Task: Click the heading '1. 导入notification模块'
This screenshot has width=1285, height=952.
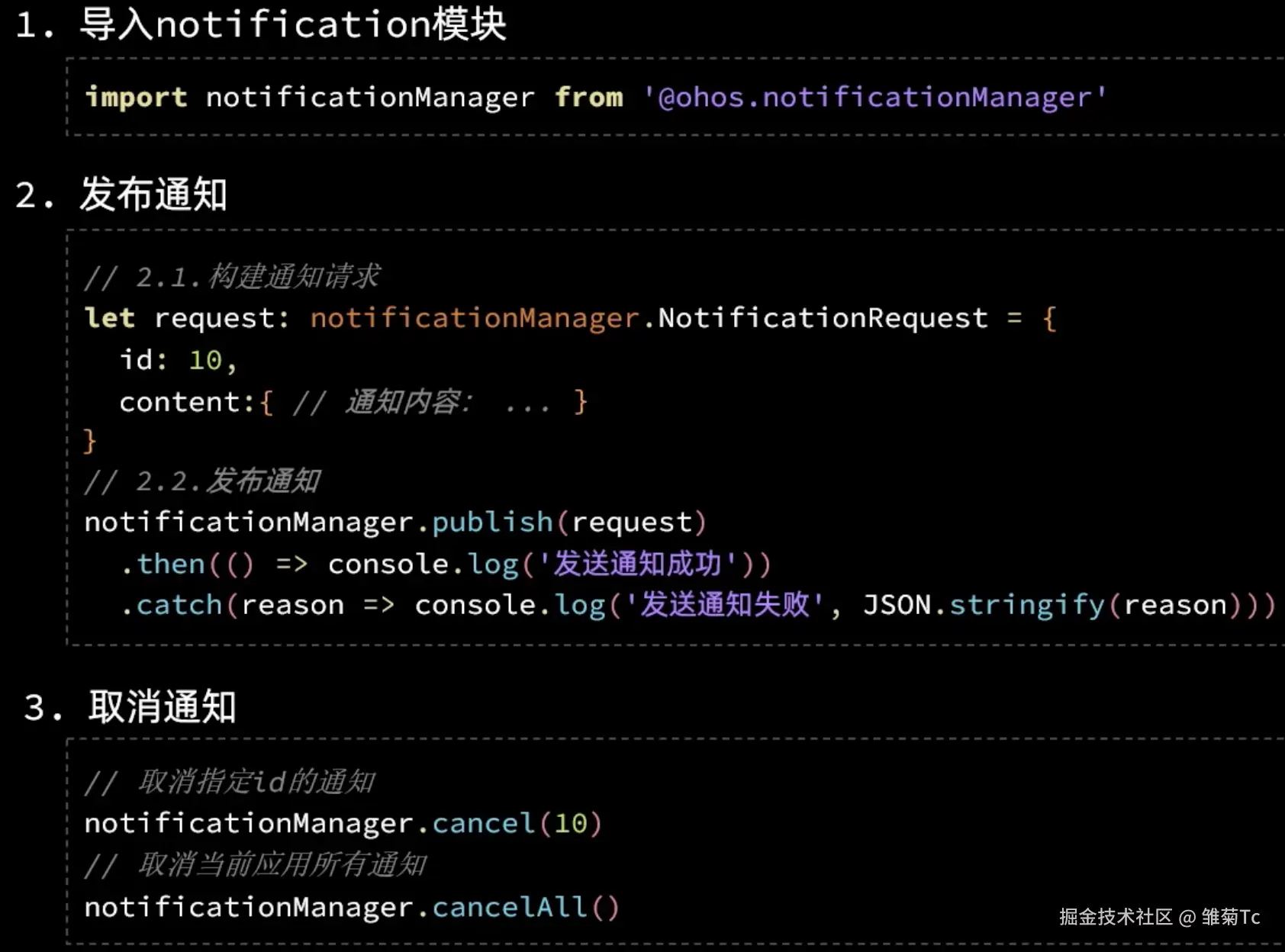Action: coord(259,24)
